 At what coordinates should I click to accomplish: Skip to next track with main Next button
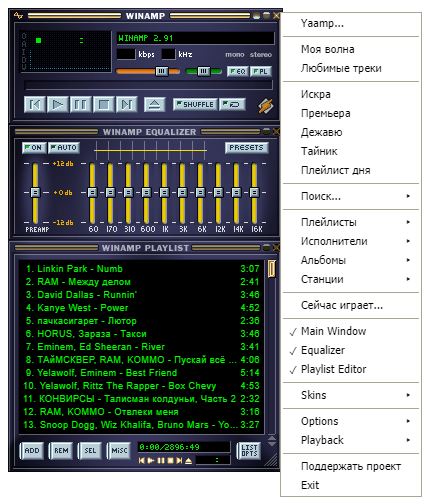127,105
